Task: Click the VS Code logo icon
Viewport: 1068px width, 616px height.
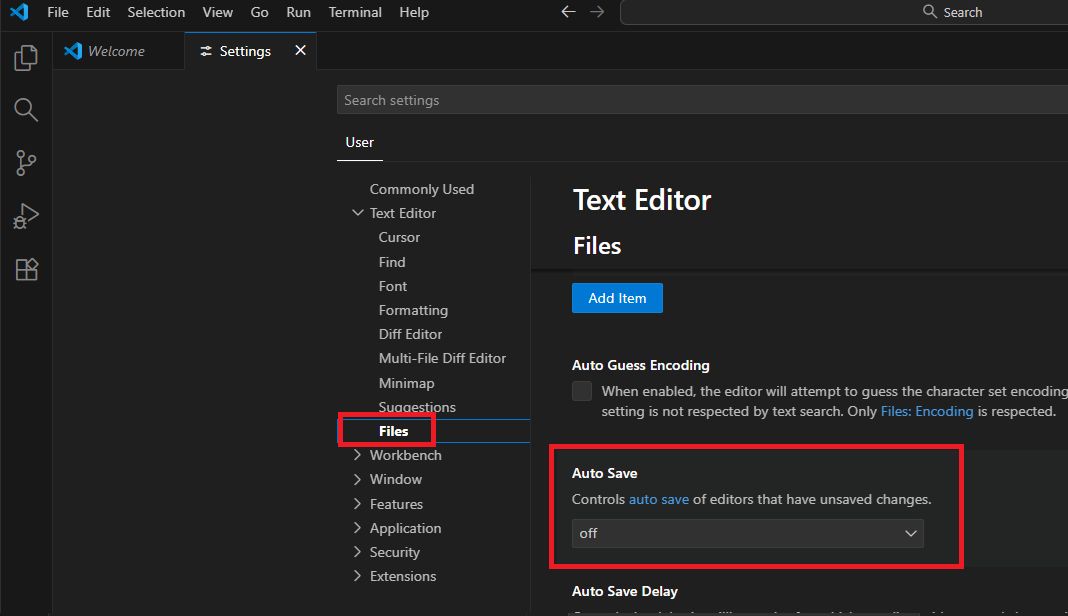Action: click(19, 12)
